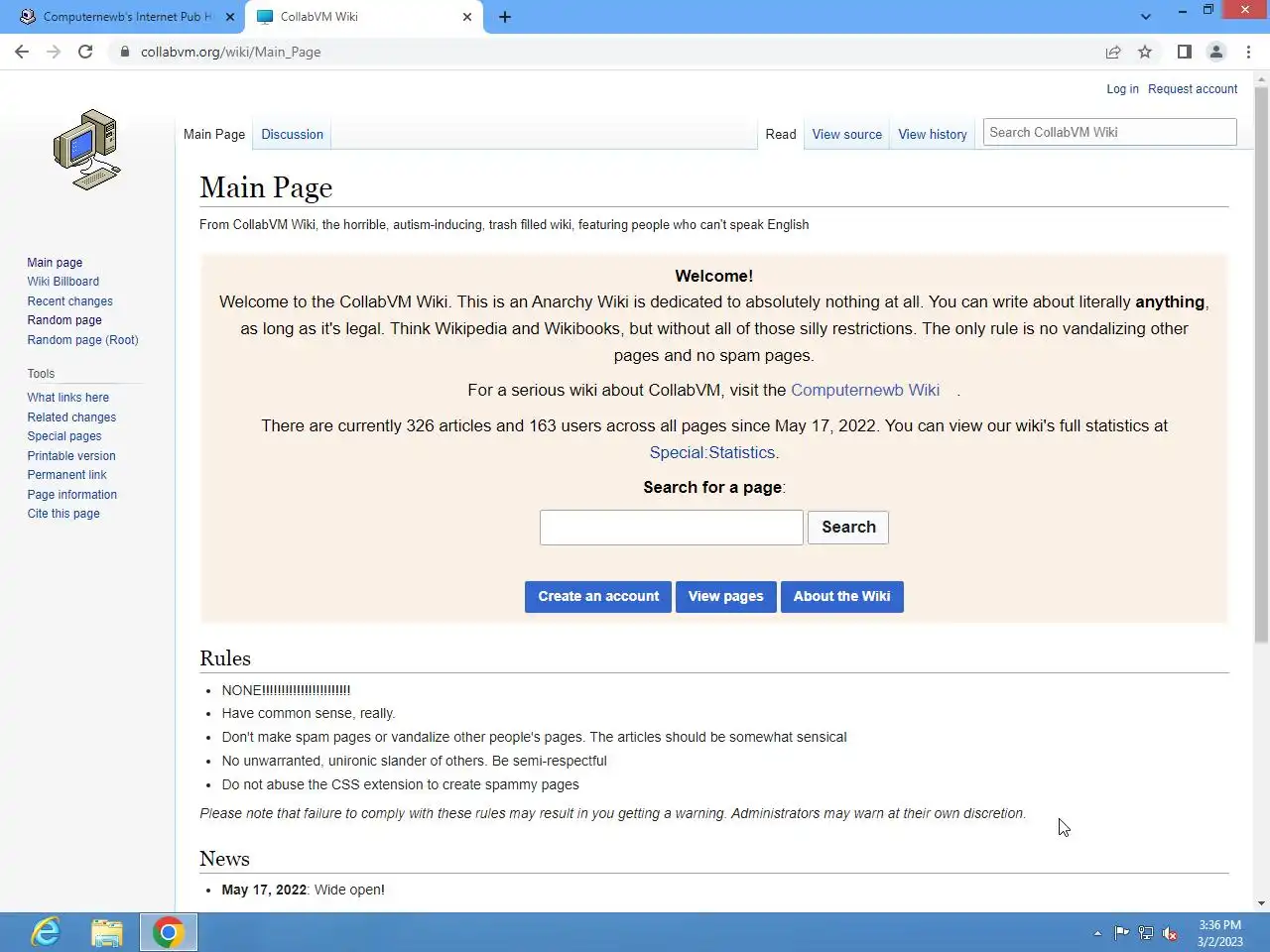The width and height of the screenshot is (1270, 952).
Task: Open the Chrome three-dot menu
Action: (1248, 52)
